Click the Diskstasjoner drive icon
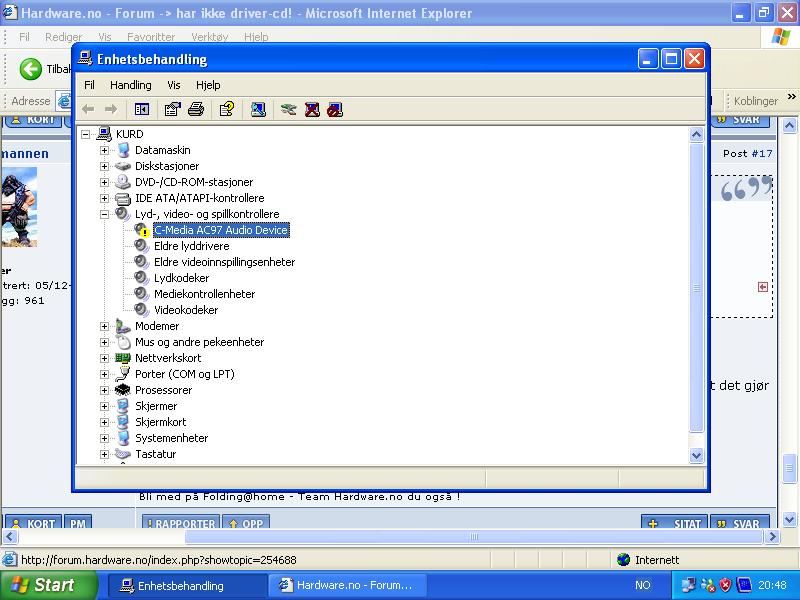This screenshot has height=600, width=800. point(122,166)
